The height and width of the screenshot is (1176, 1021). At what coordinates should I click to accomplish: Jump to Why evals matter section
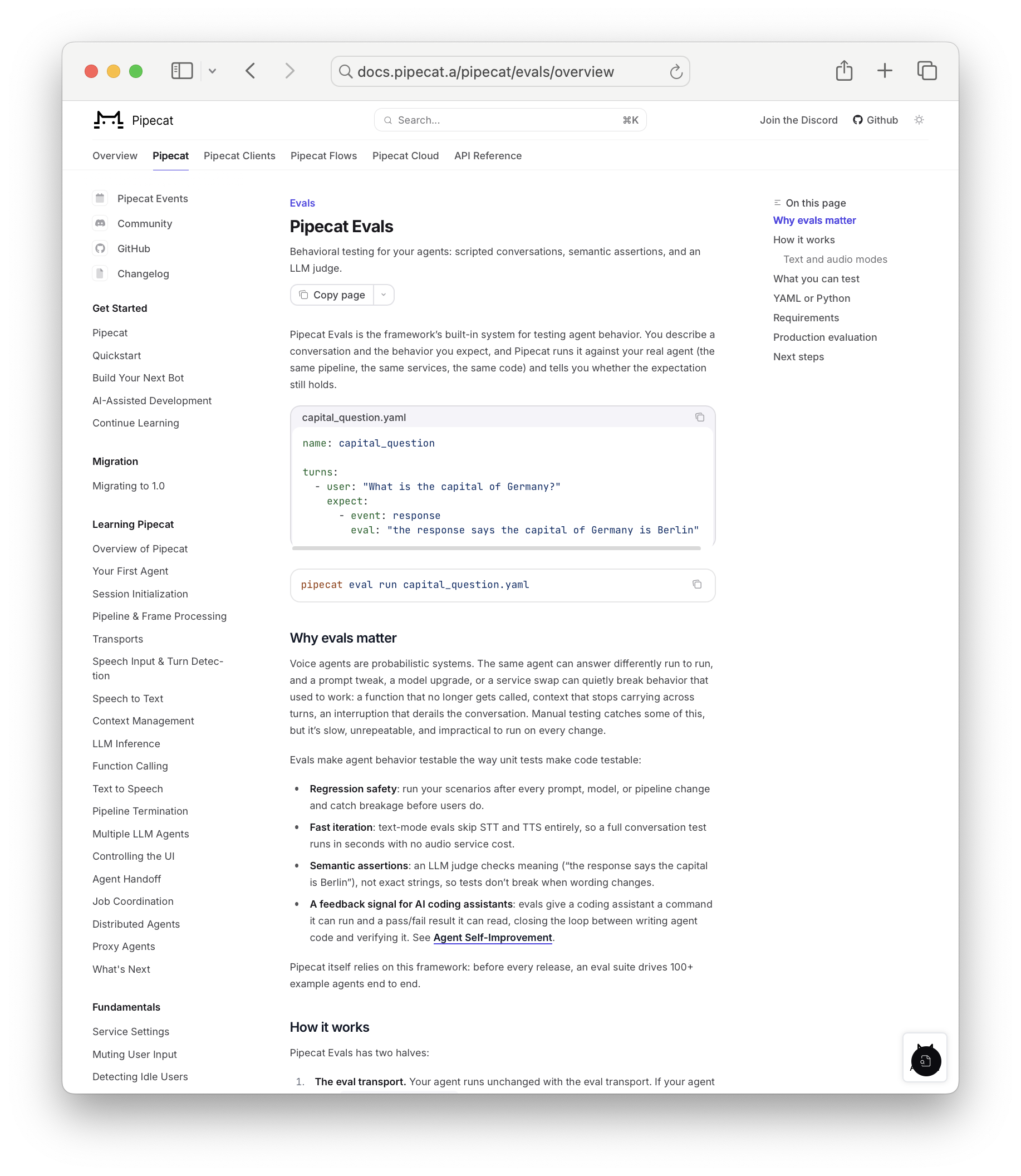814,220
